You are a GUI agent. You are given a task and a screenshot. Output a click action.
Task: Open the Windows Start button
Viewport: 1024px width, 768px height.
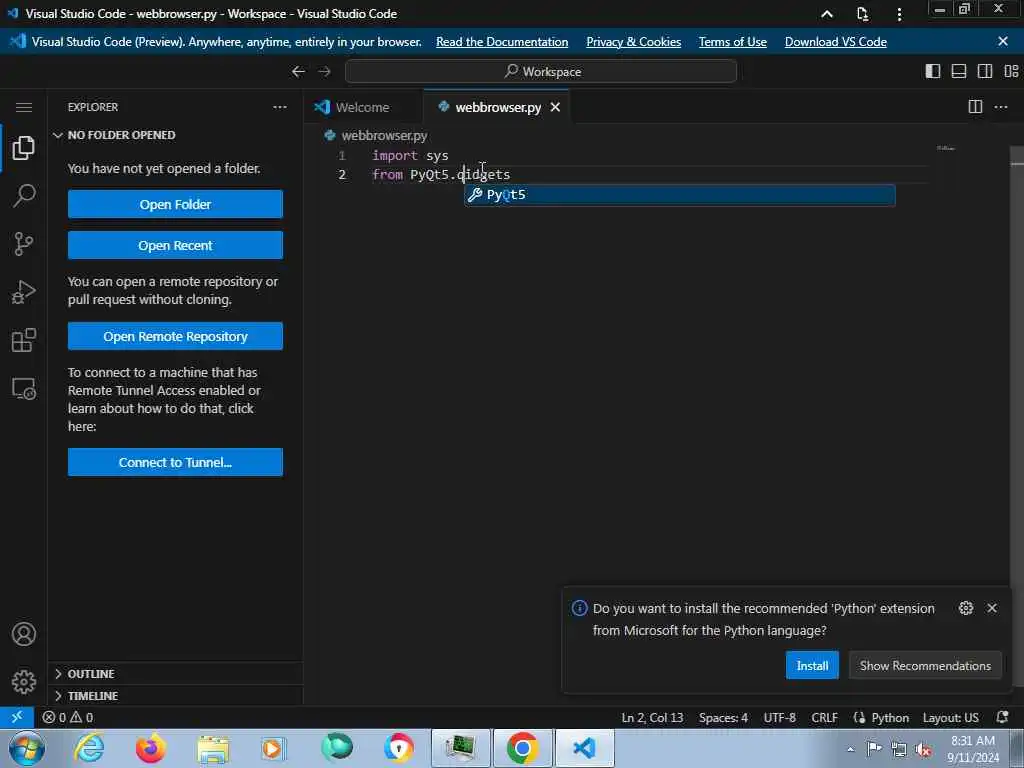pyautogui.click(x=27, y=748)
